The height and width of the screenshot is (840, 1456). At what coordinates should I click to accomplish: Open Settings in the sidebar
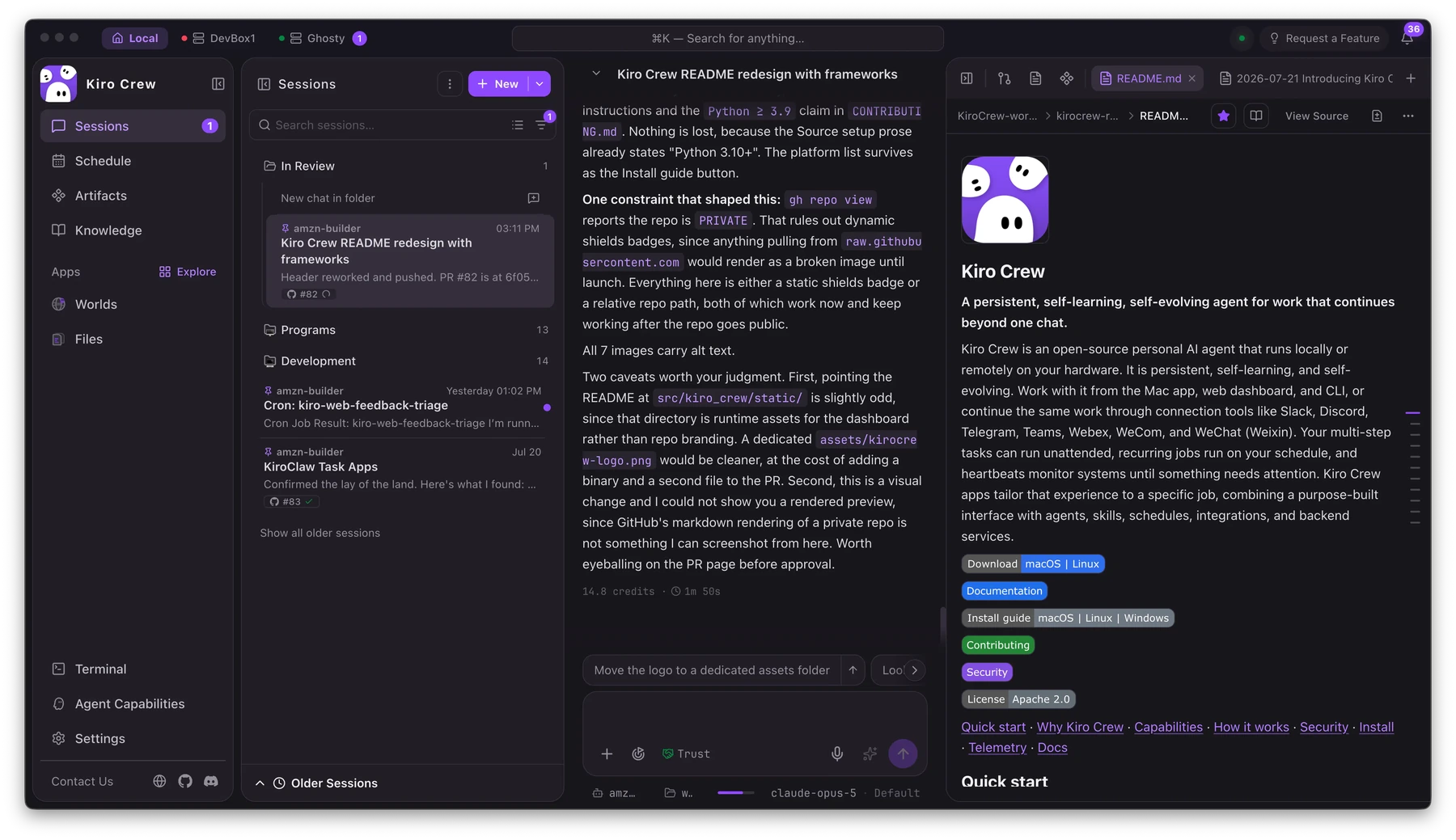point(133,738)
